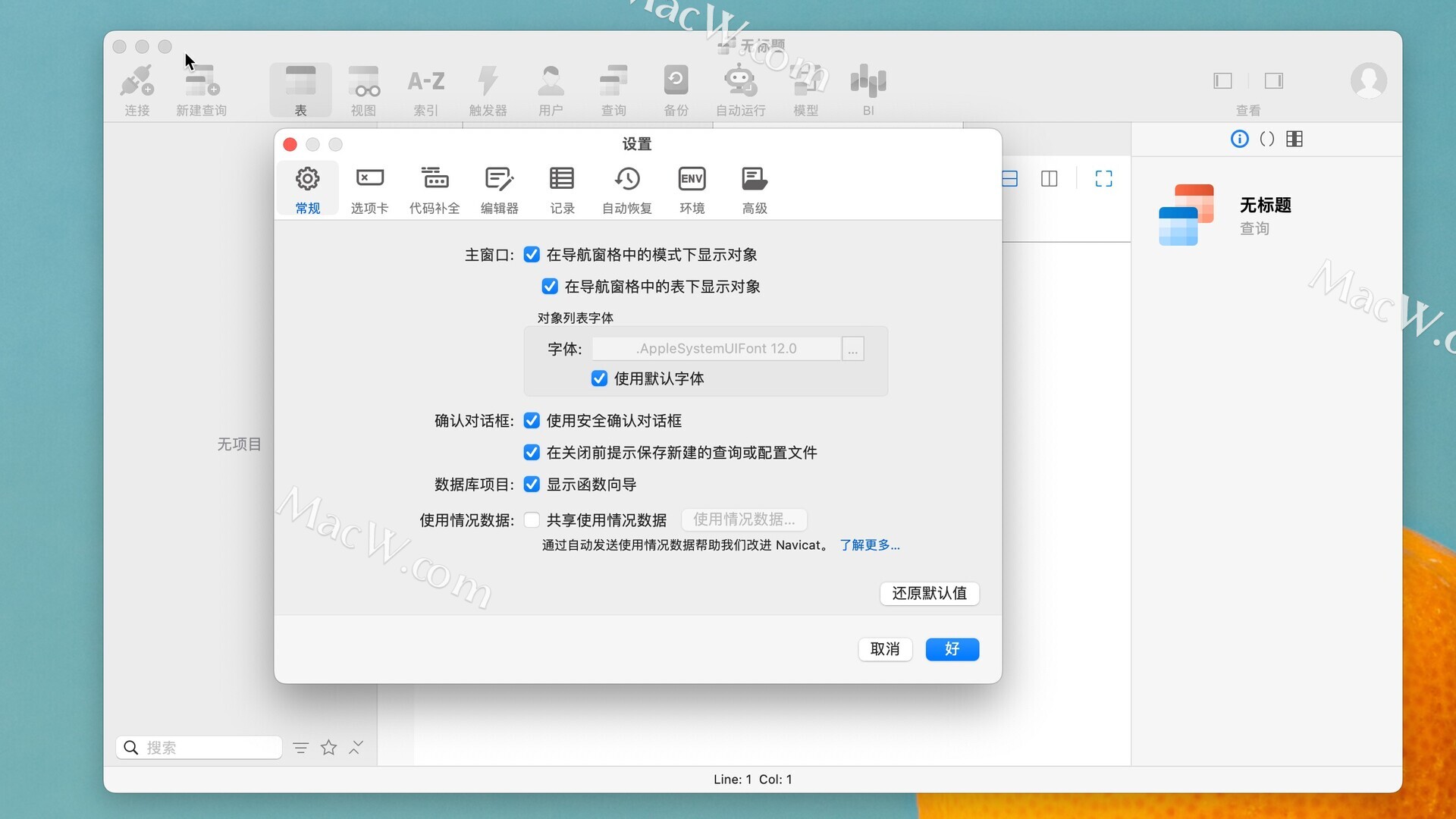Screen dimensions: 1456x819
Task: Open the 自动恢复 settings tab
Action: click(x=627, y=189)
